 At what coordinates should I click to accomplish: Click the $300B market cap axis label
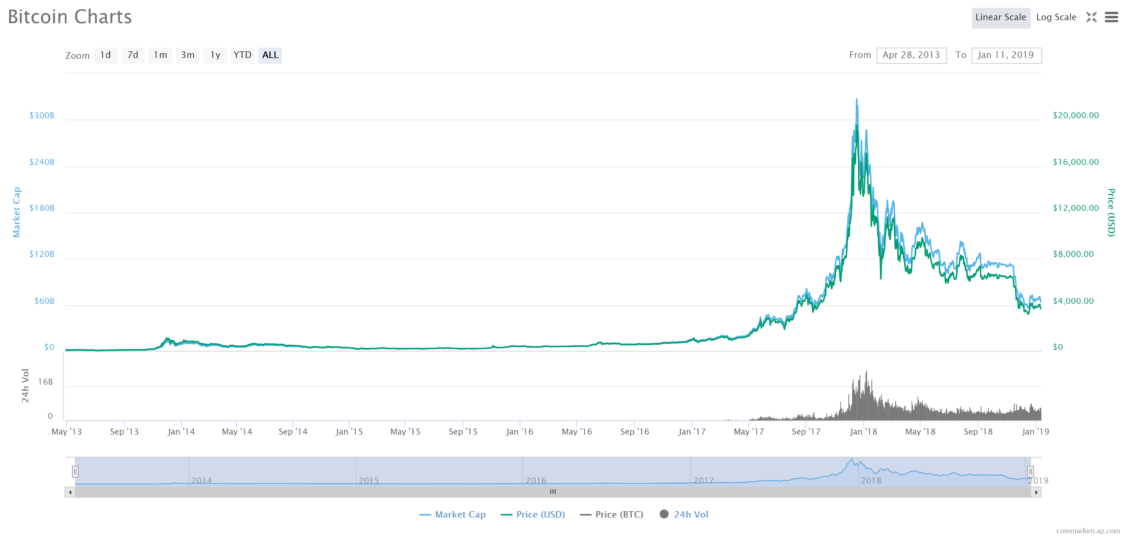tap(41, 116)
